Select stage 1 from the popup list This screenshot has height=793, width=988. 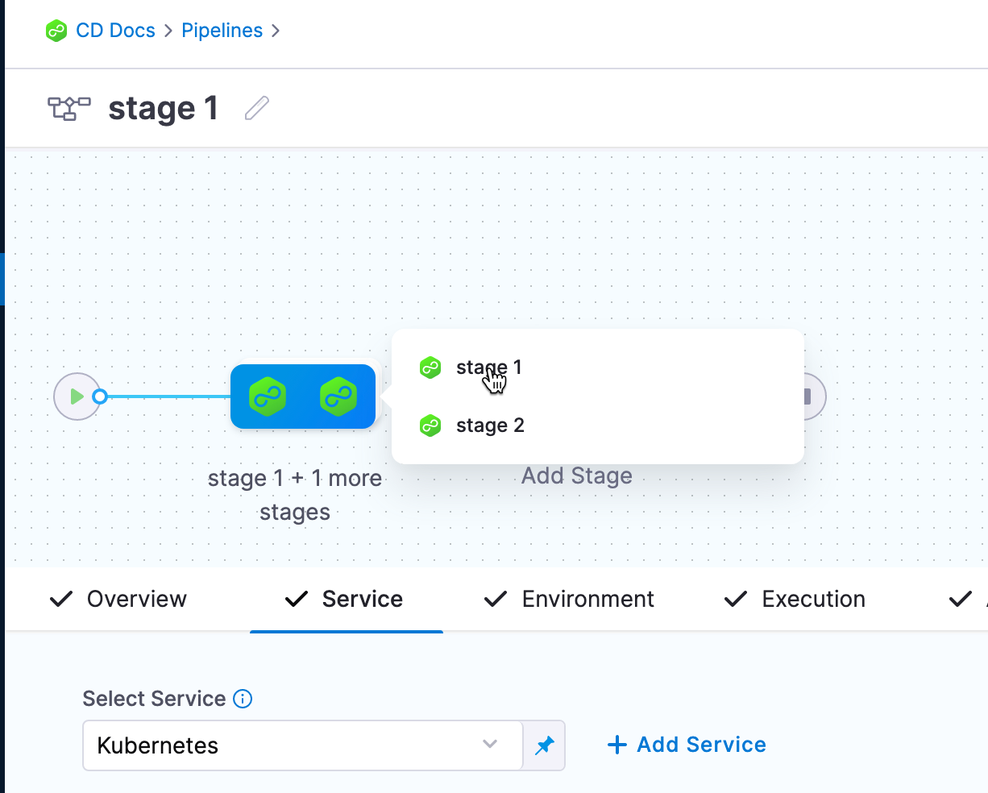click(x=488, y=368)
